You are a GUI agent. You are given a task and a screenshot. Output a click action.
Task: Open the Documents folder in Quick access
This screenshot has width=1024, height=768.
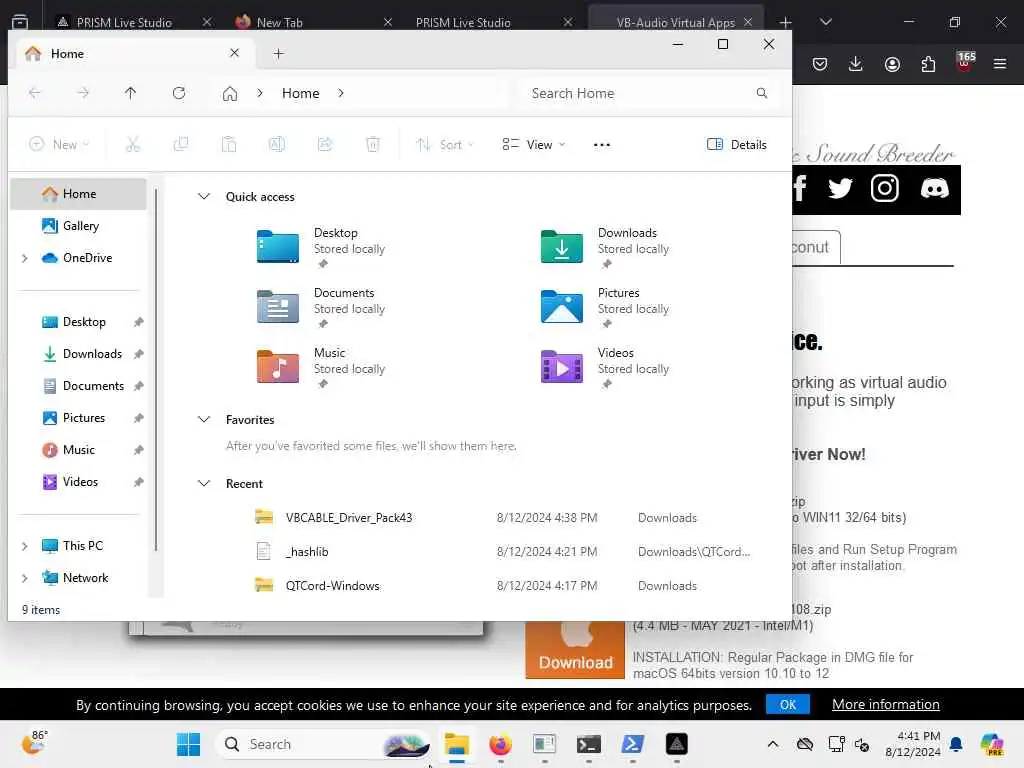coord(321,307)
